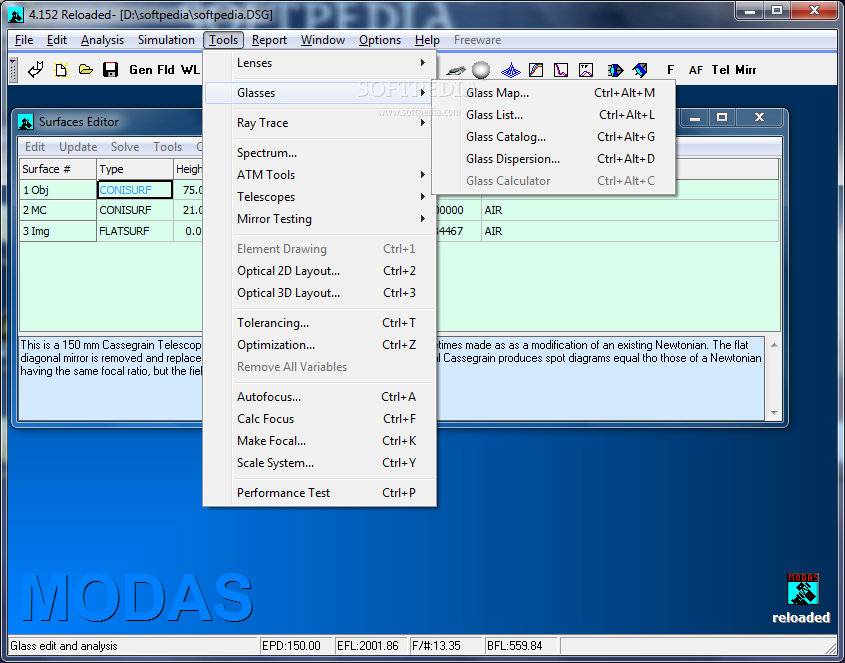Click the dark green flat element toolbar icon

pyautogui.click(x=456, y=70)
